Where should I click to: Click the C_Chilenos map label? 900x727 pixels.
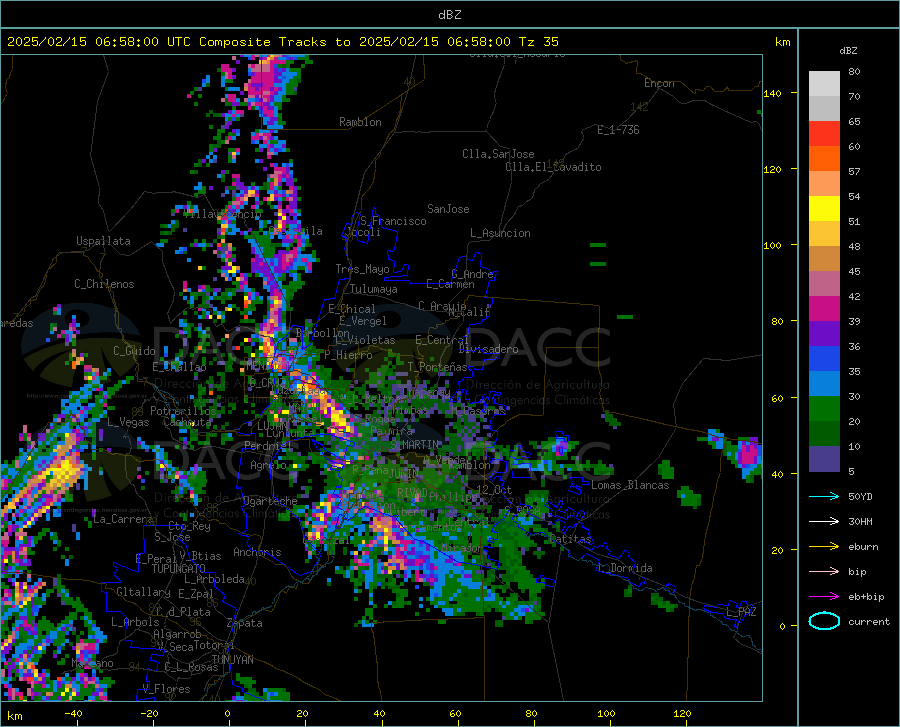(x=104, y=284)
